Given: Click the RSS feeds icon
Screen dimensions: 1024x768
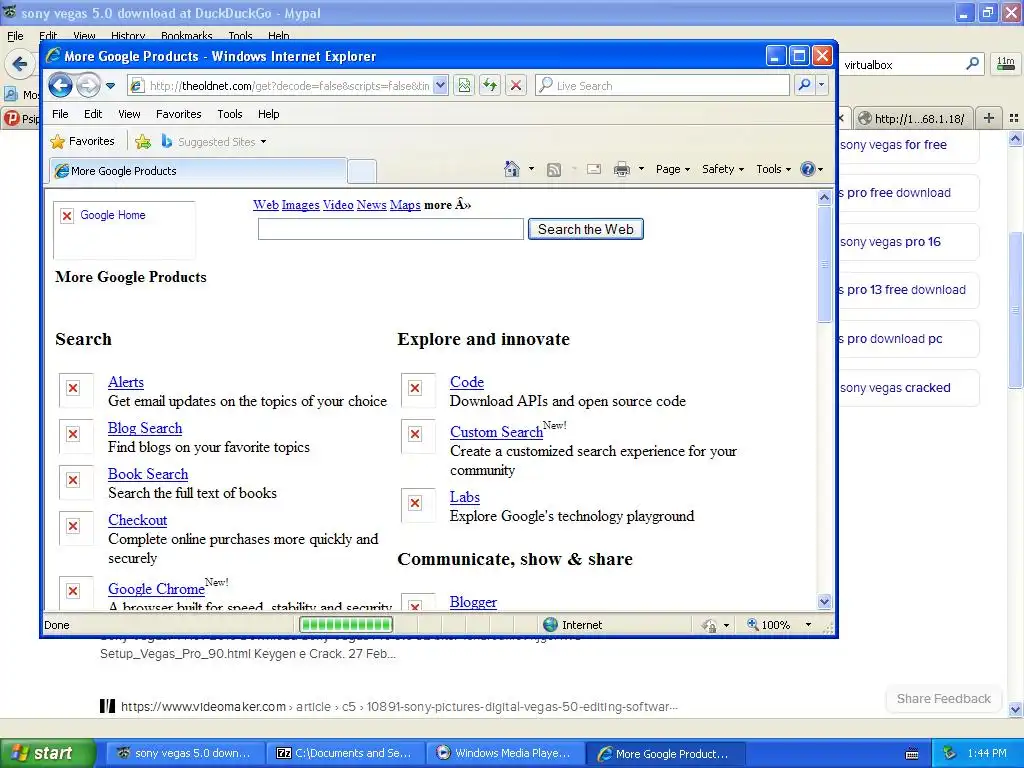Looking at the screenshot, I should (554, 170).
